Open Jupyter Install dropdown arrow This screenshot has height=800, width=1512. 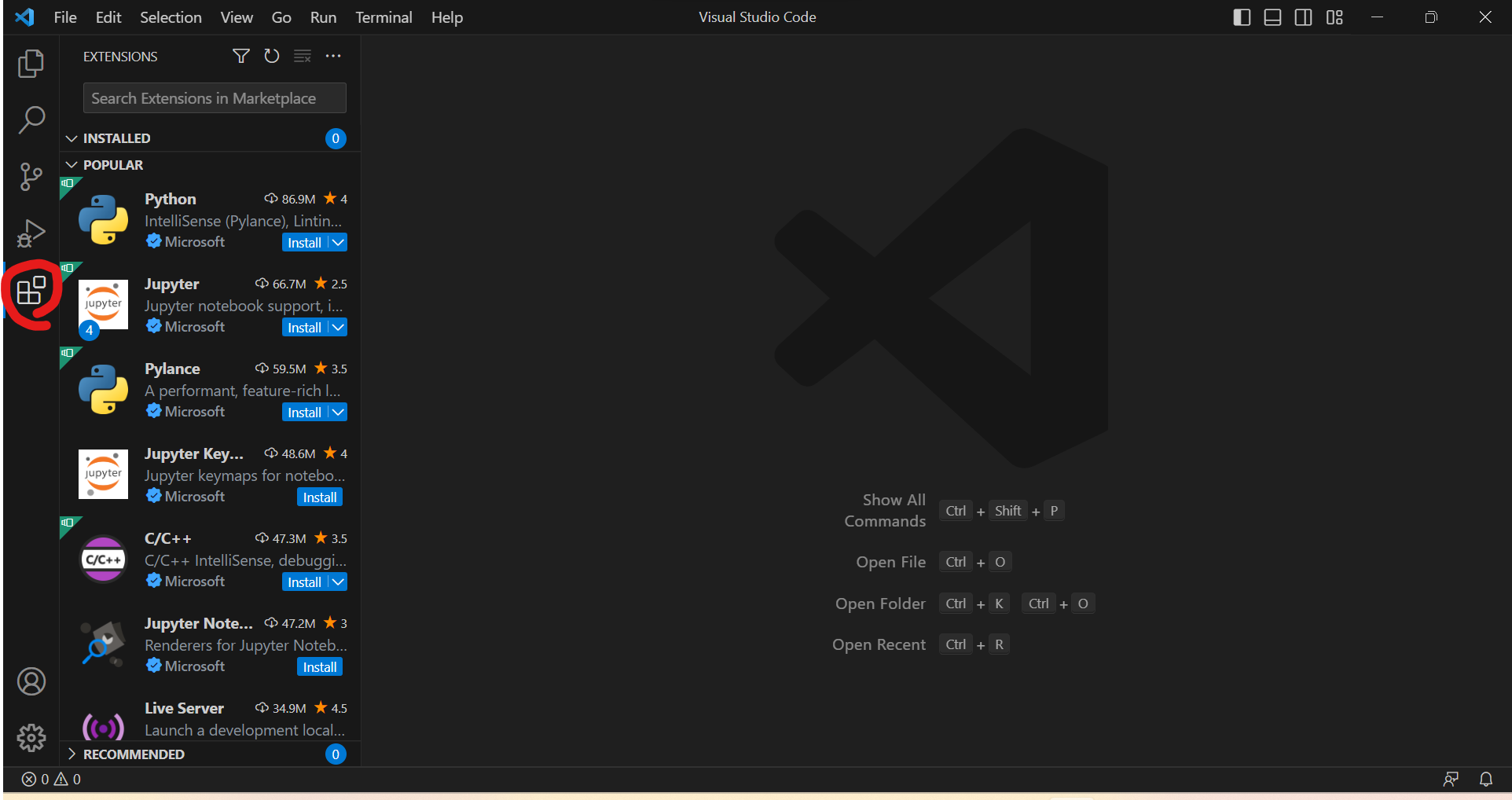coord(338,327)
